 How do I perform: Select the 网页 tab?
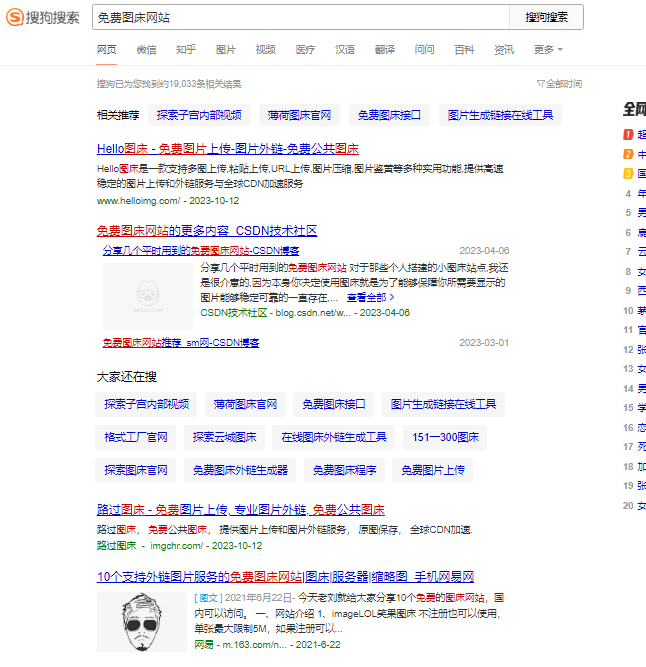click(106, 50)
